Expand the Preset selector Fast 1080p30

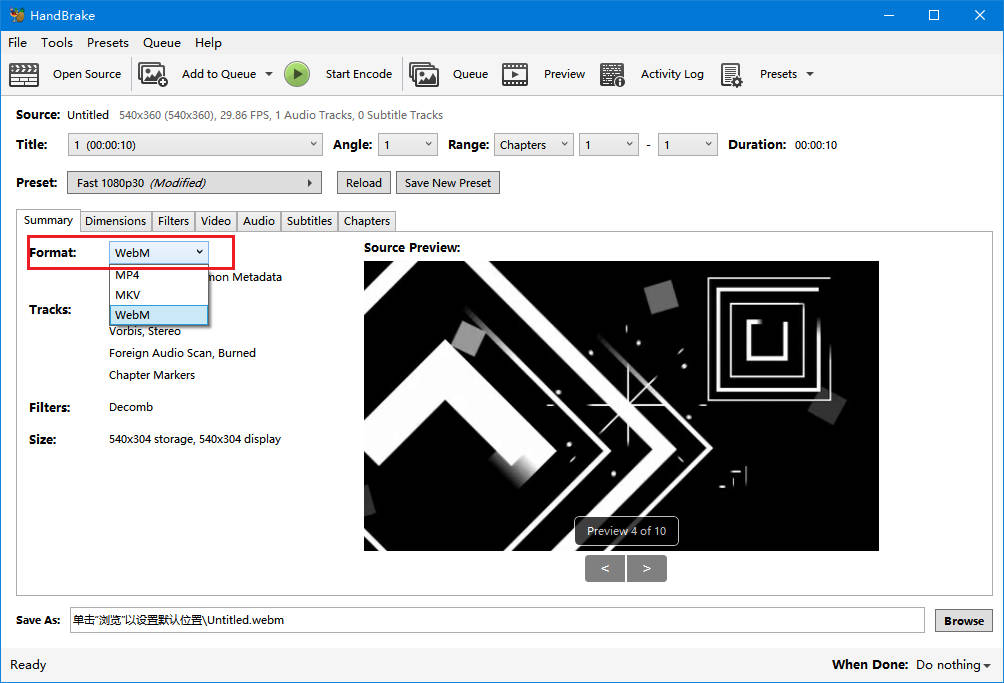[x=194, y=182]
